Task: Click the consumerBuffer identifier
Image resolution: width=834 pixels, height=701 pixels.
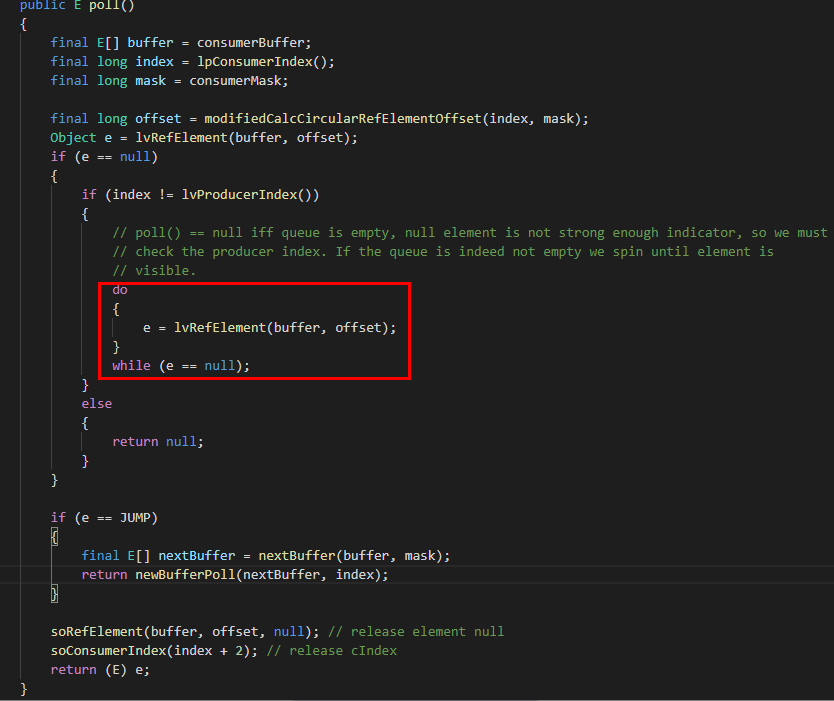Action: point(251,43)
